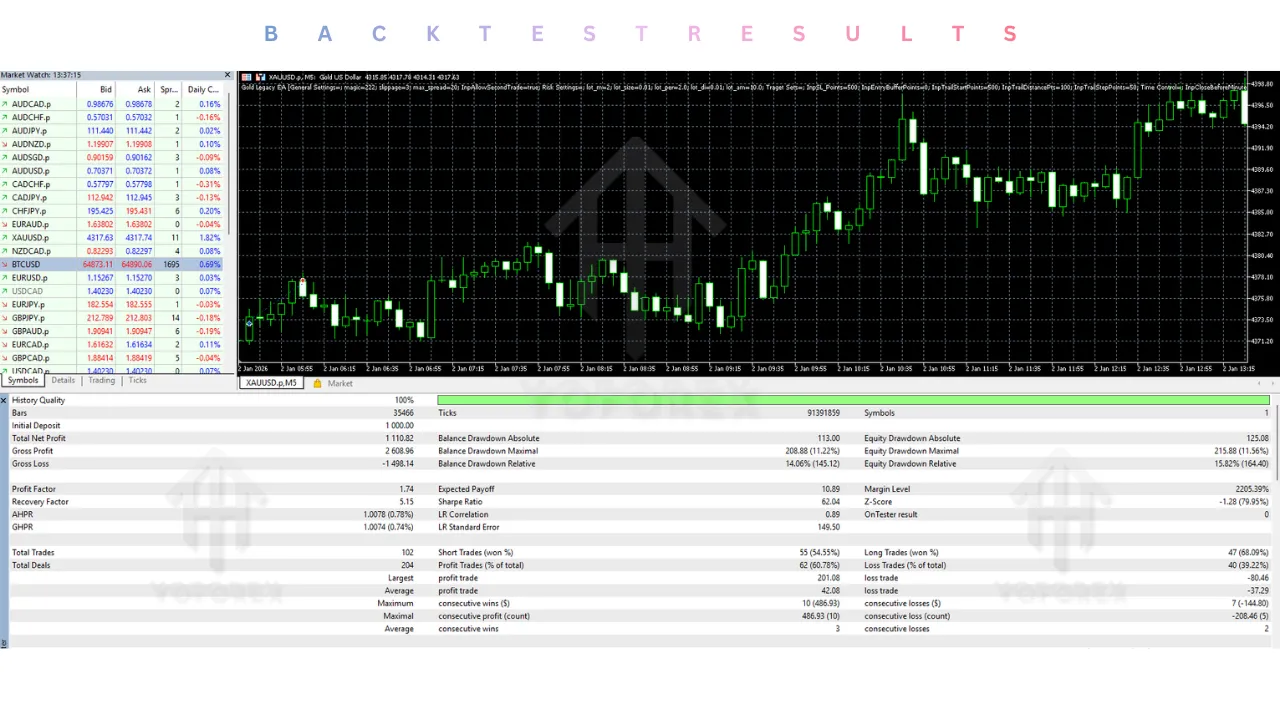The width and height of the screenshot is (1280, 720).
Task: Click the BTCUSD ask price 64890.06
Action: click(136, 264)
